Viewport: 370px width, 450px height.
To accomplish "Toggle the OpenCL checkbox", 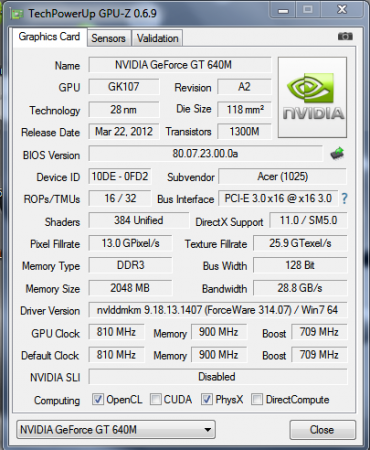I will click(98, 399).
